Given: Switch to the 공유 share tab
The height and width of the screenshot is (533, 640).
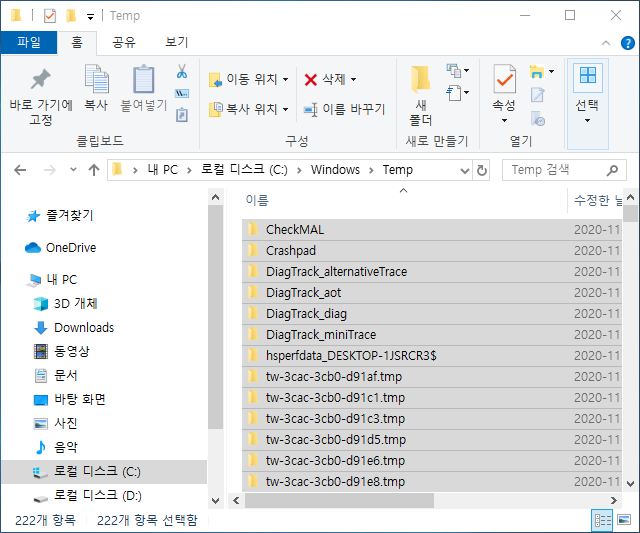Looking at the screenshot, I should [x=124, y=42].
